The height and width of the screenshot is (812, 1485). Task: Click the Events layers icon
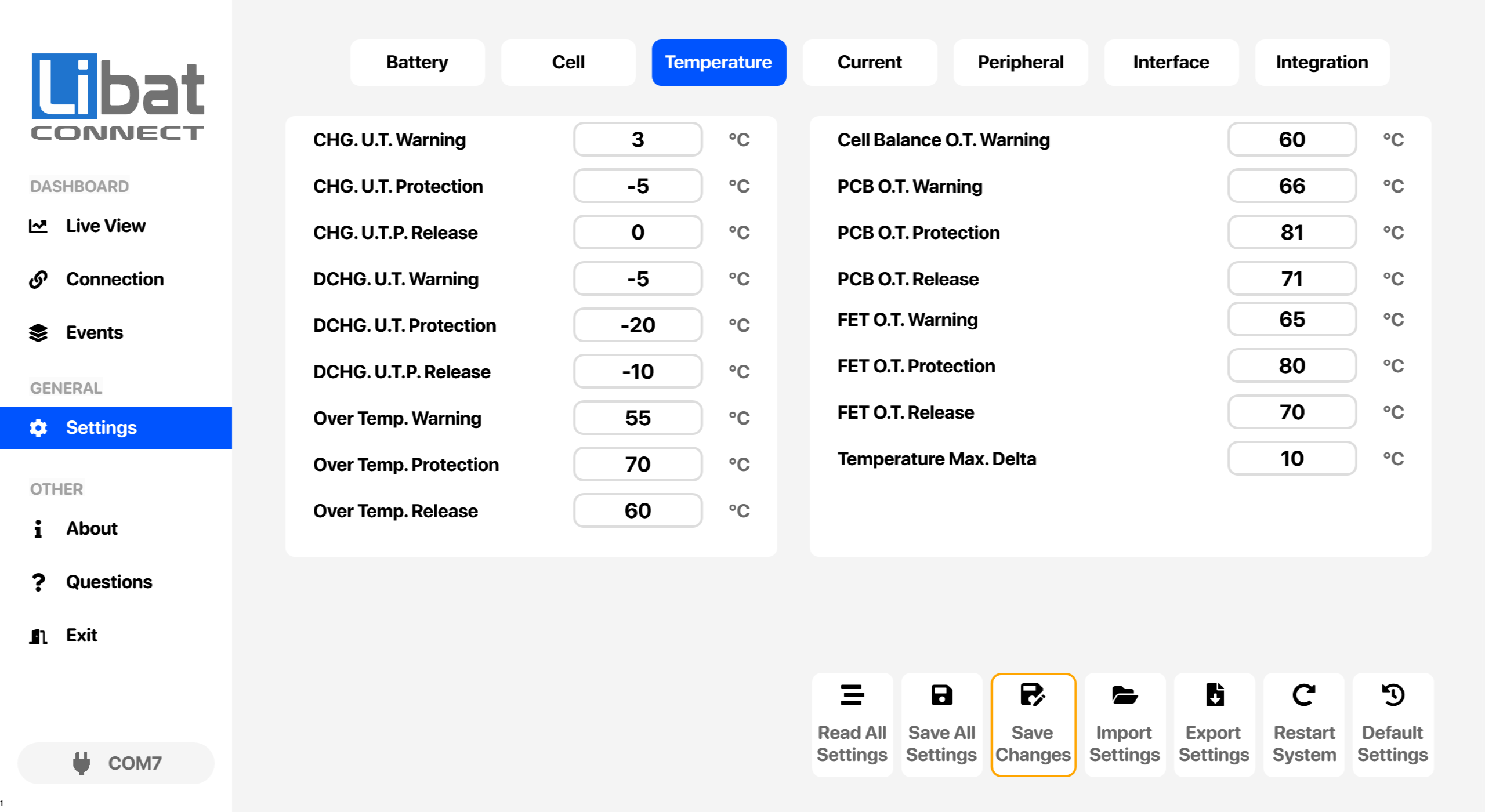click(38, 332)
